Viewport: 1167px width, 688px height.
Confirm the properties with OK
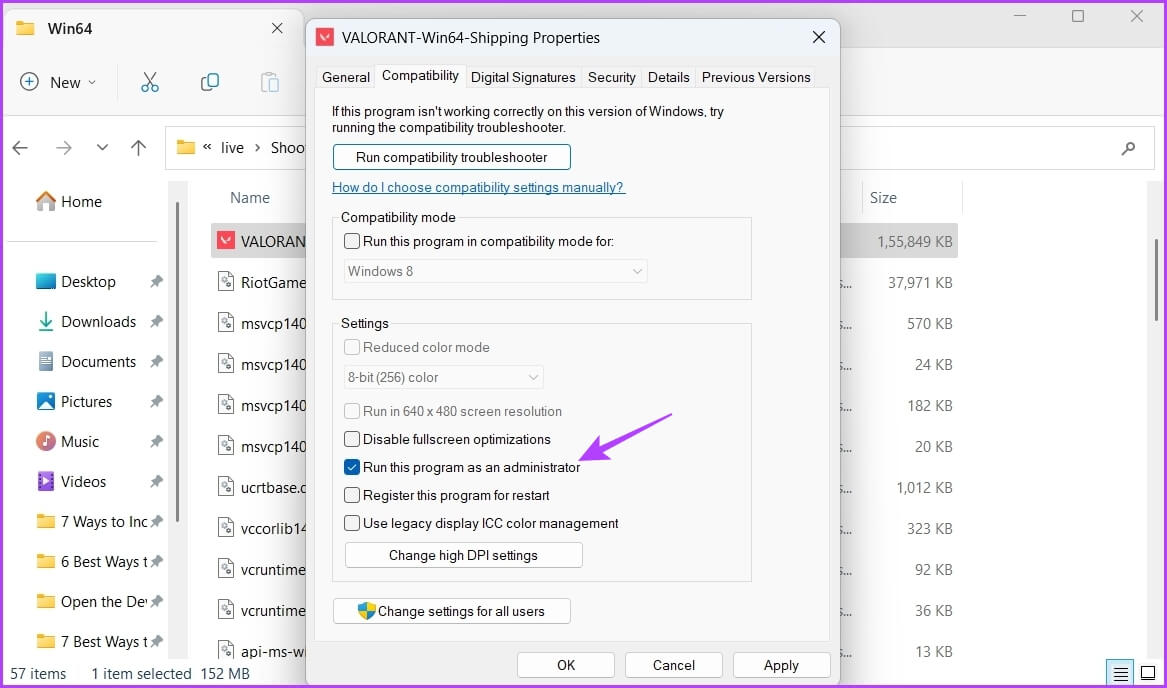[566, 666]
